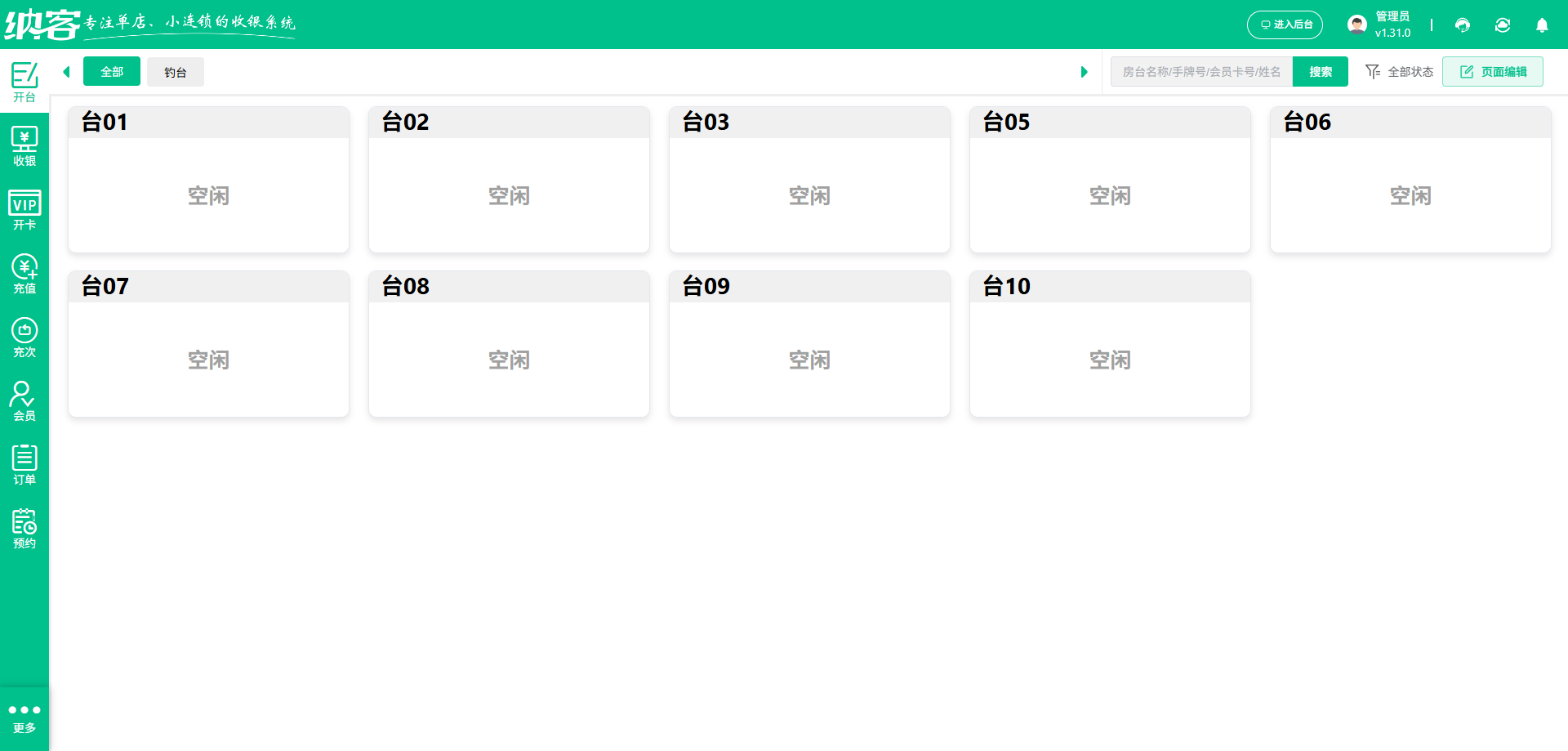
Task: Select the 全部 category tab
Action: (112, 72)
